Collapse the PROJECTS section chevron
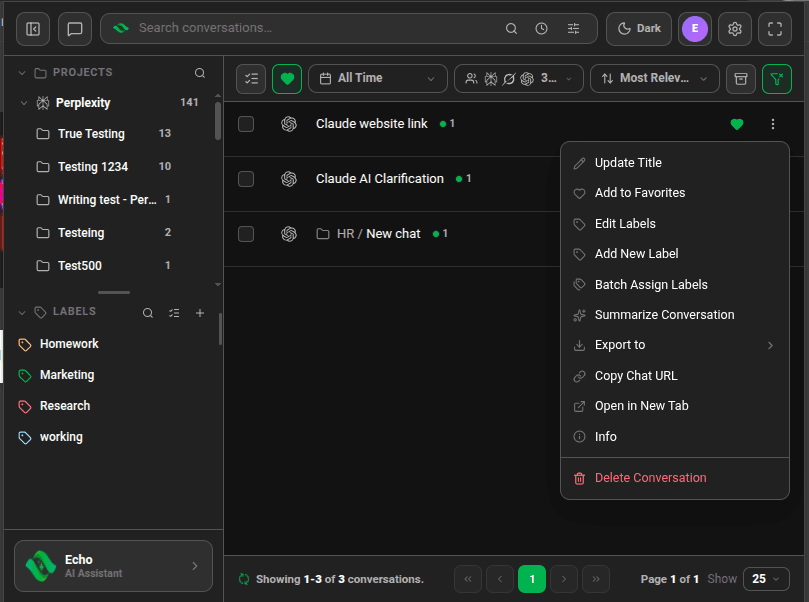 [22, 73]
